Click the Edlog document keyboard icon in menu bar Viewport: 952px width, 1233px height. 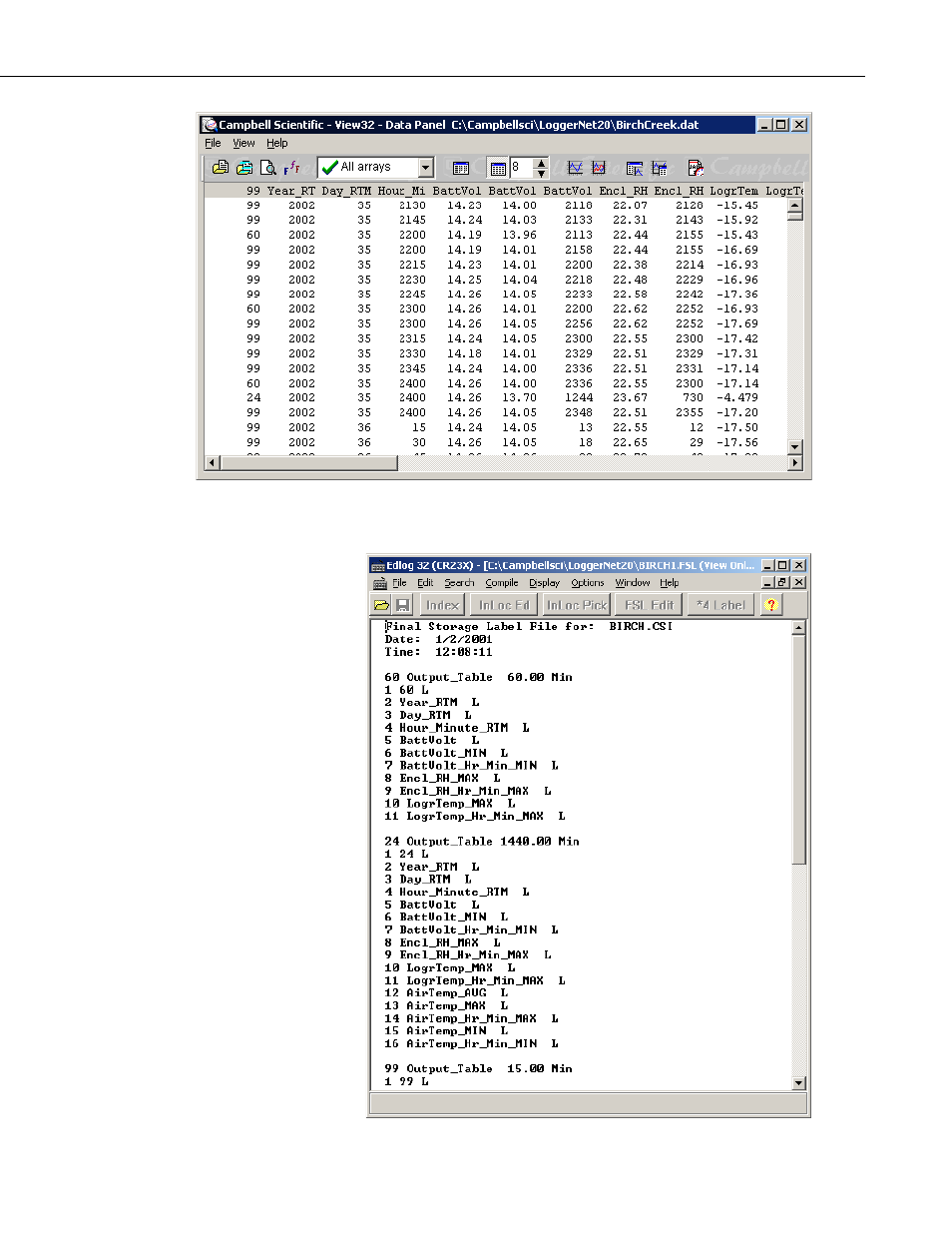pyautogui.click(x=379, y=583)
